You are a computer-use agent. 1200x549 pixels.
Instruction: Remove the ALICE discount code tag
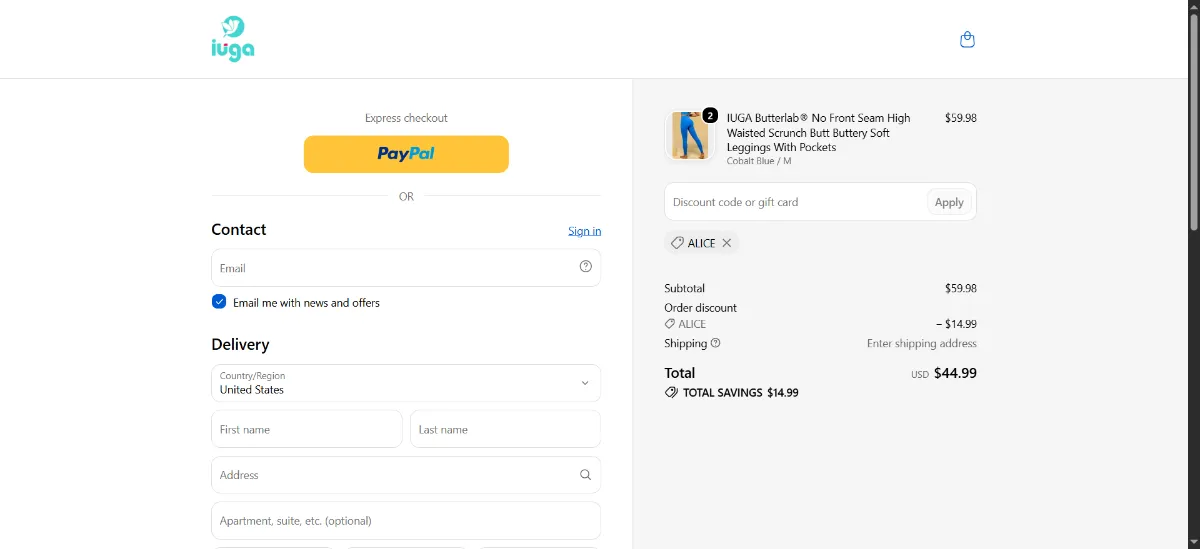tap(727, 243)
